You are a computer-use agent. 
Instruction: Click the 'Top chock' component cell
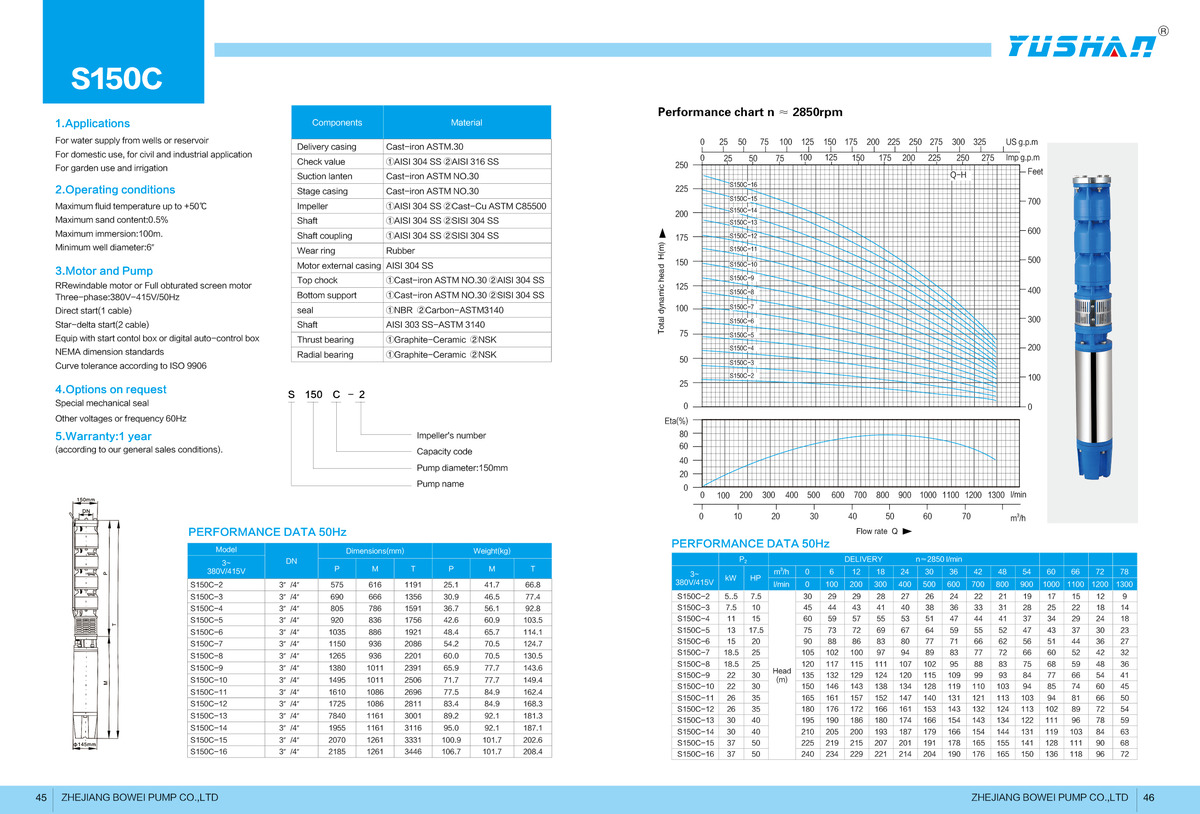point(337,280)
